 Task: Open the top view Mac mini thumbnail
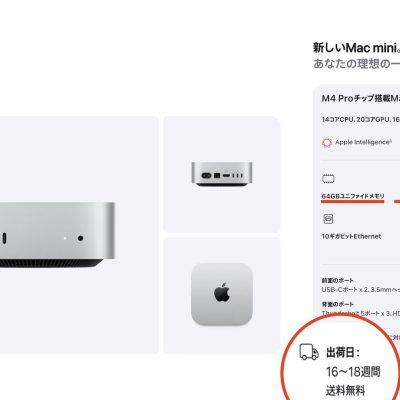click(222, 295)
